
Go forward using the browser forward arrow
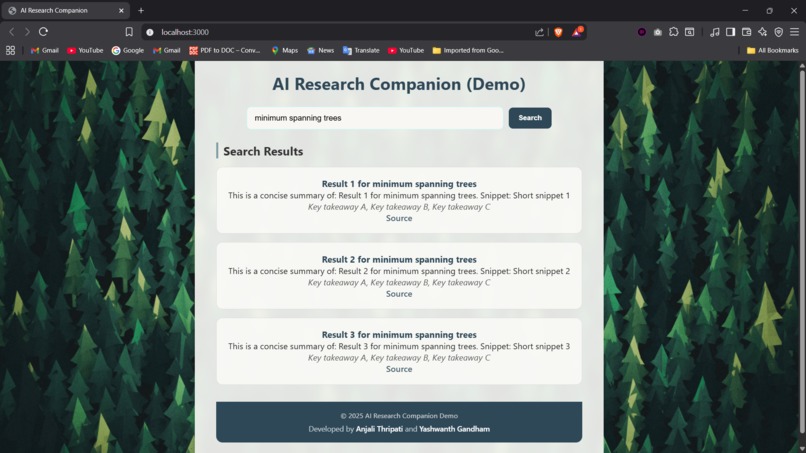27,32
